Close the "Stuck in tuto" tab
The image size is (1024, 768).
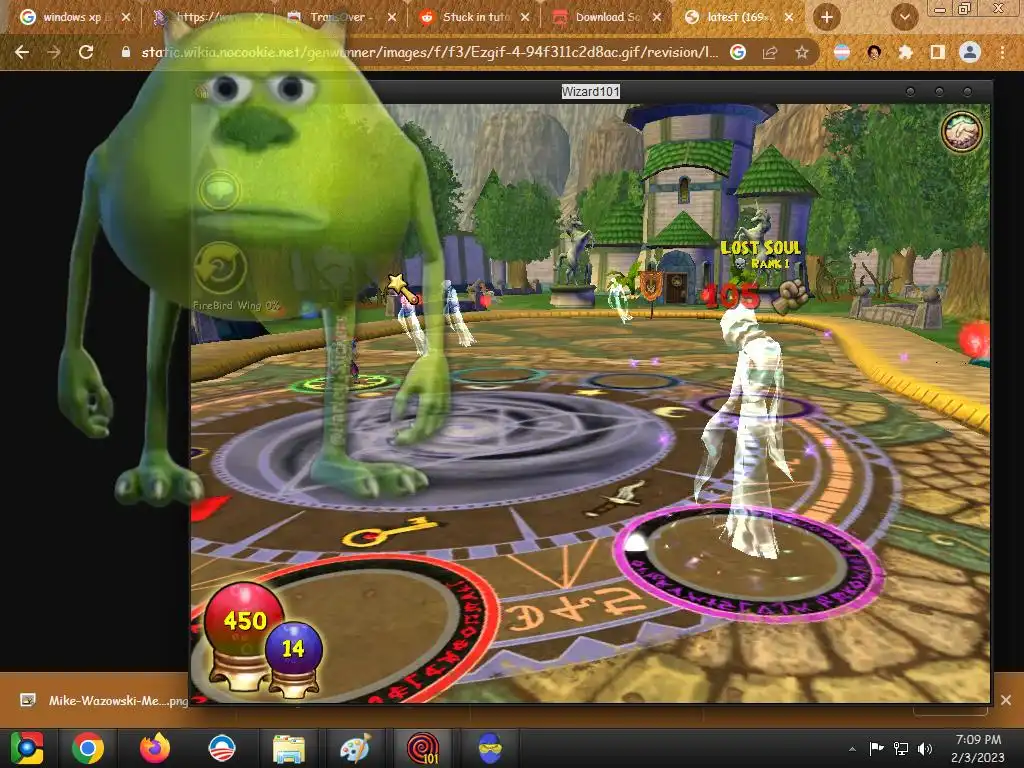pos(525,18)
